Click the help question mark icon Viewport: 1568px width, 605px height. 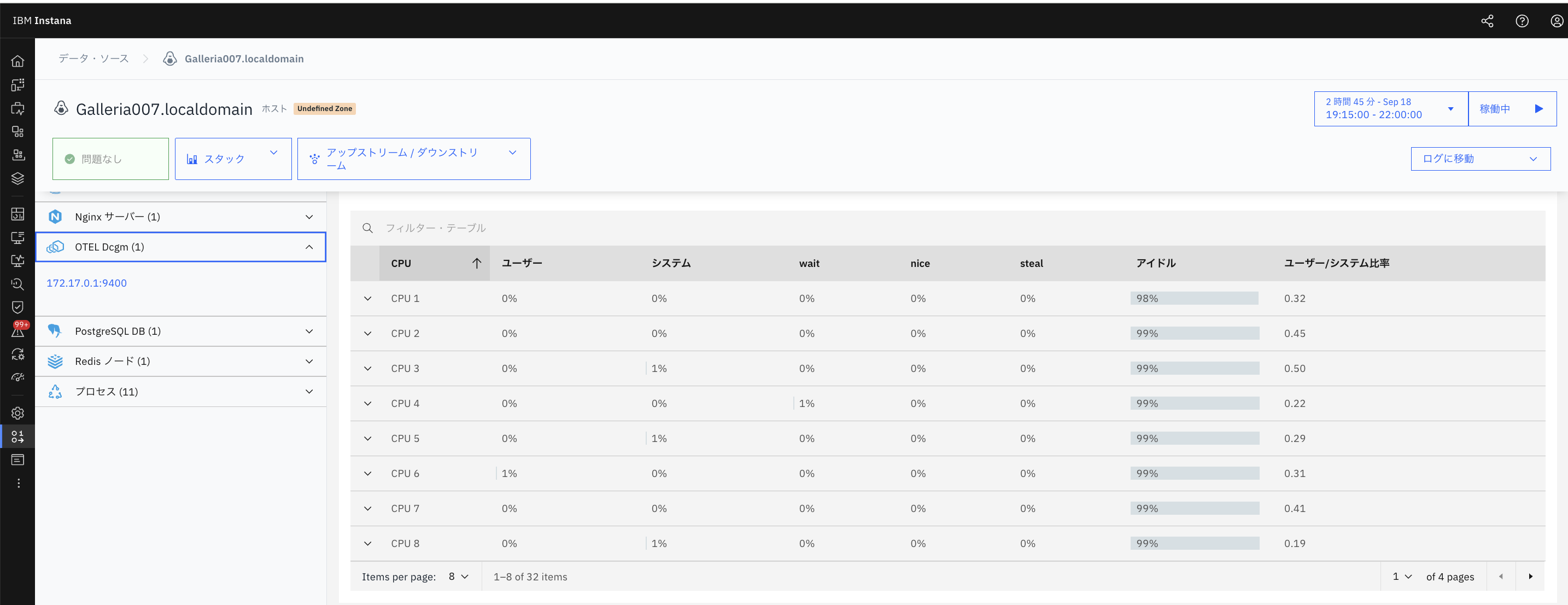tap(1522, 21)
